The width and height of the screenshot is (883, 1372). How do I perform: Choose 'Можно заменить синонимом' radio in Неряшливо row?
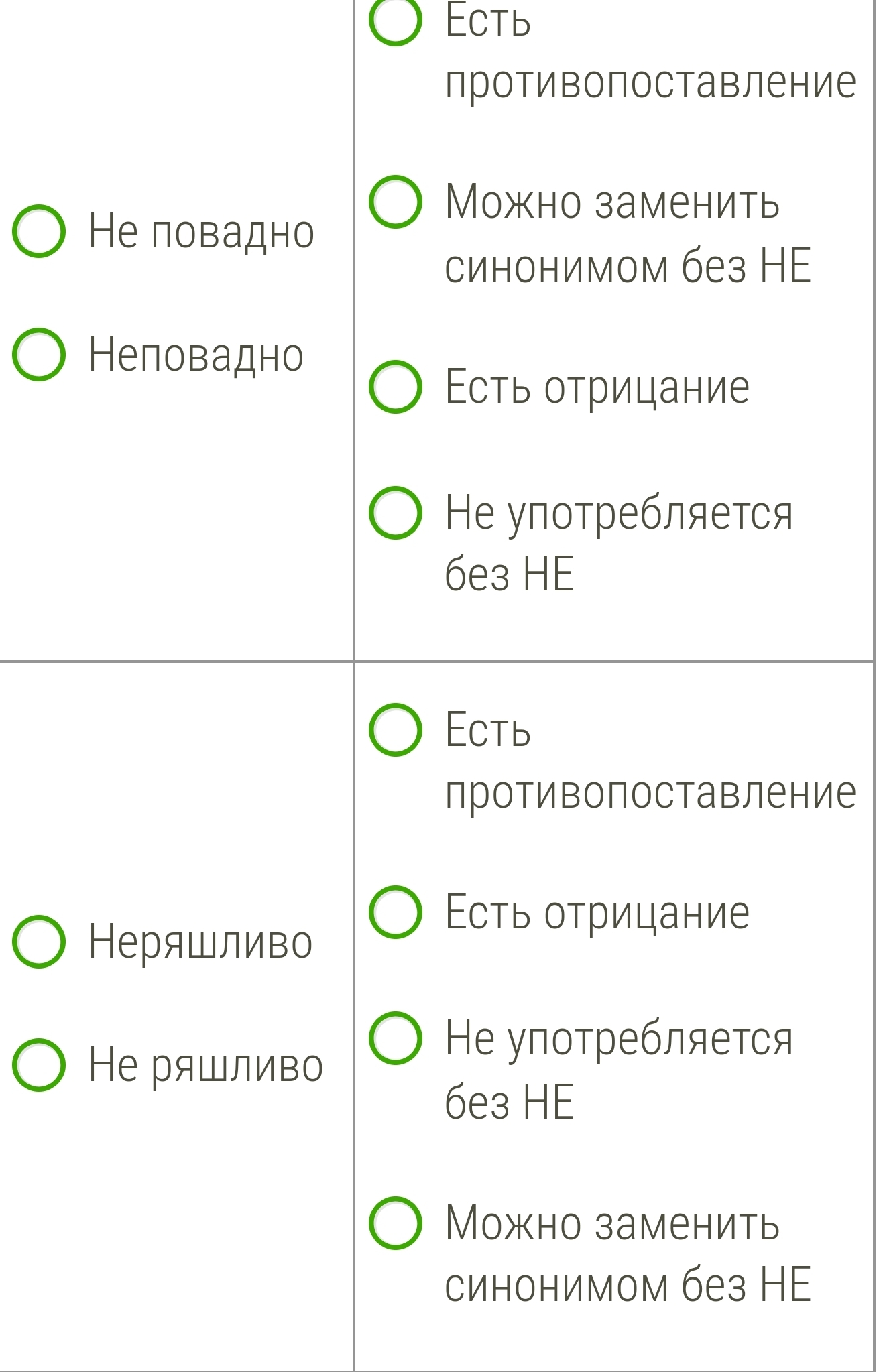tap(396, 1223)
